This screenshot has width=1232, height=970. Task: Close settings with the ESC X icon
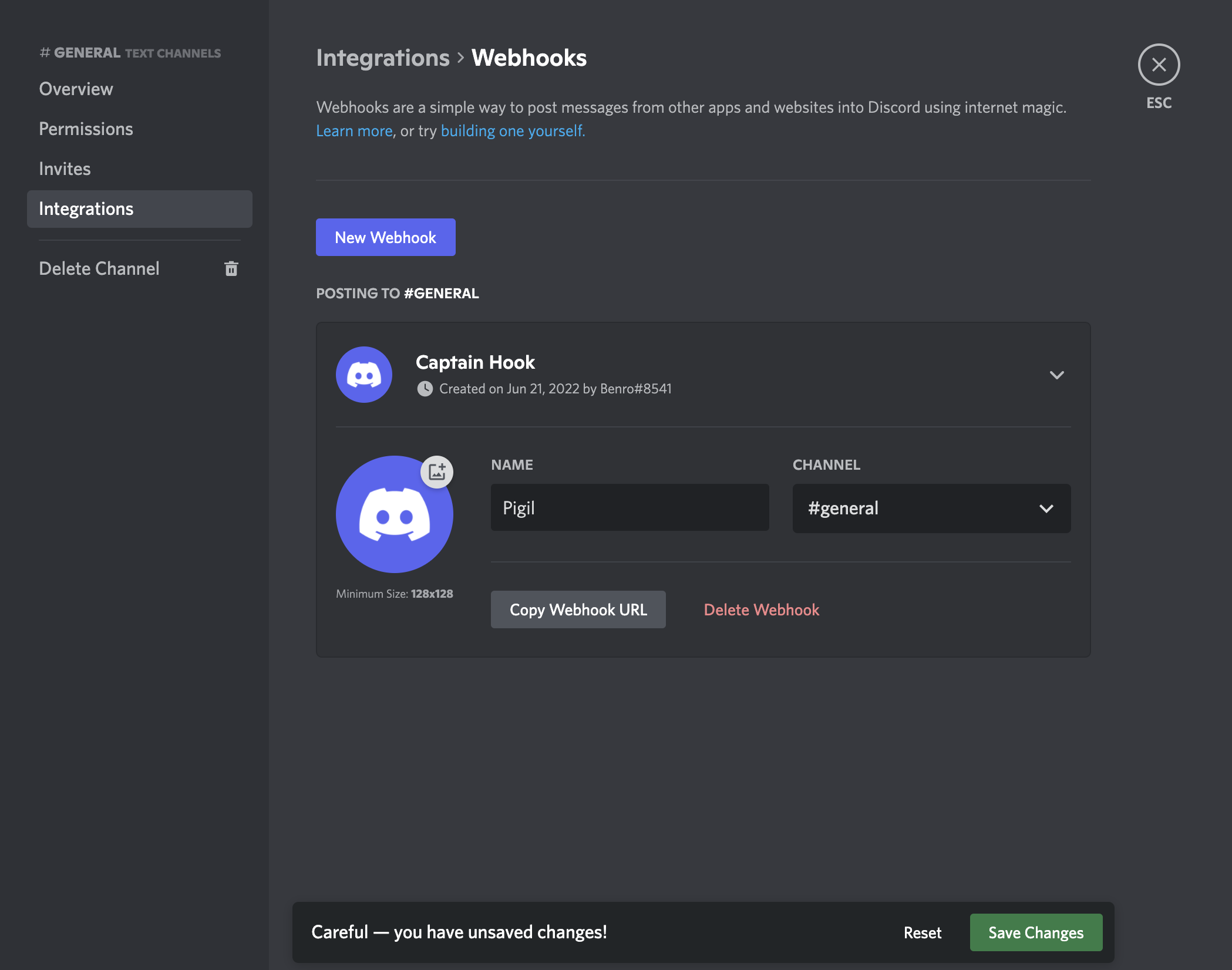click(1159, 65)
